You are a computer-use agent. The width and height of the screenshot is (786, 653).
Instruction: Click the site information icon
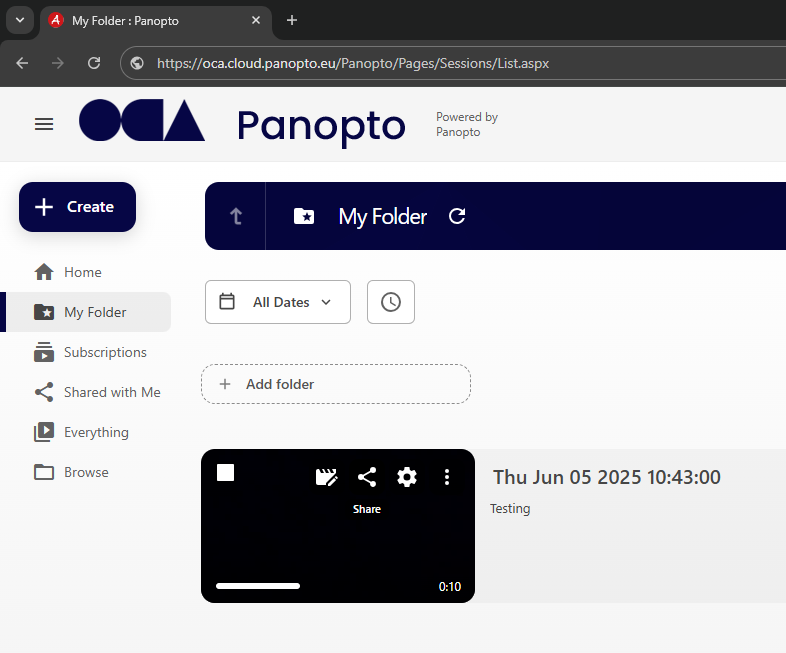tap(137, 63)
